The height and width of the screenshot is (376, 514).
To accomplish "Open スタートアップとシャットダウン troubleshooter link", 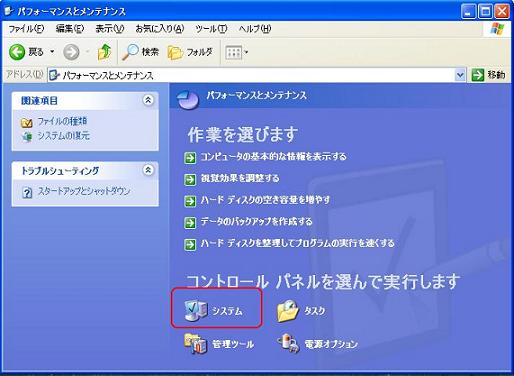I will point(84,191).
